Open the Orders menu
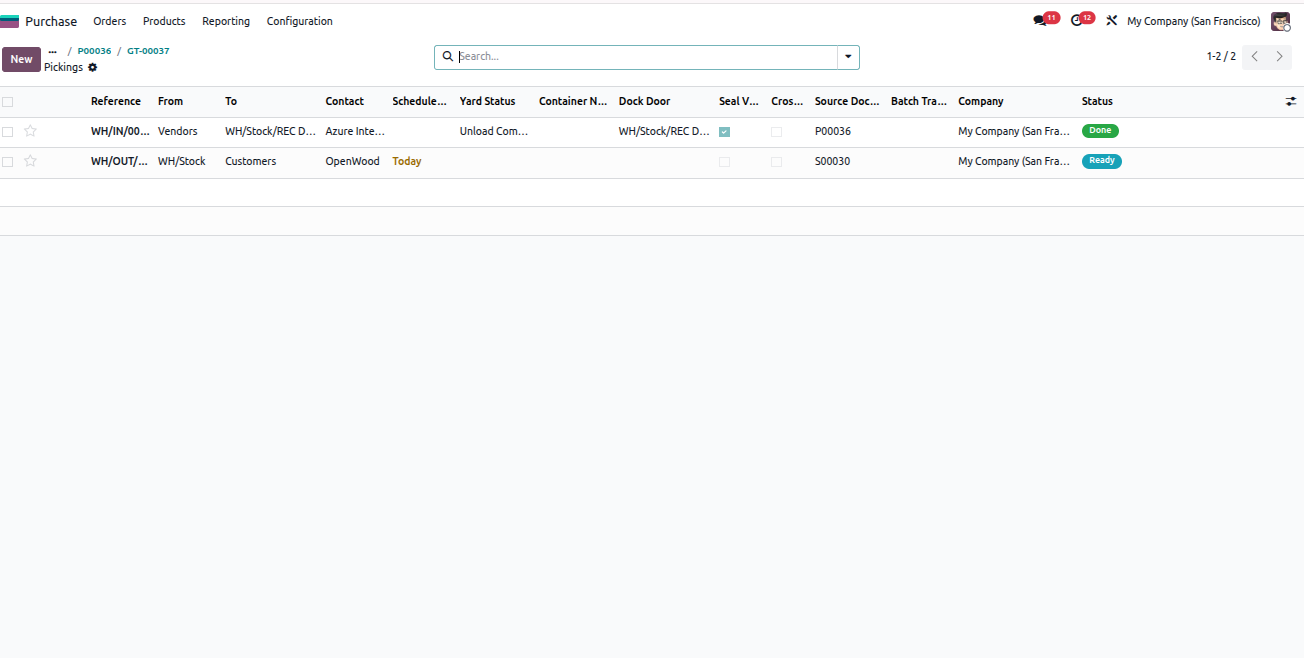Image resolution: width=1304 pixels, height=658 pixels. coord(110,21)
